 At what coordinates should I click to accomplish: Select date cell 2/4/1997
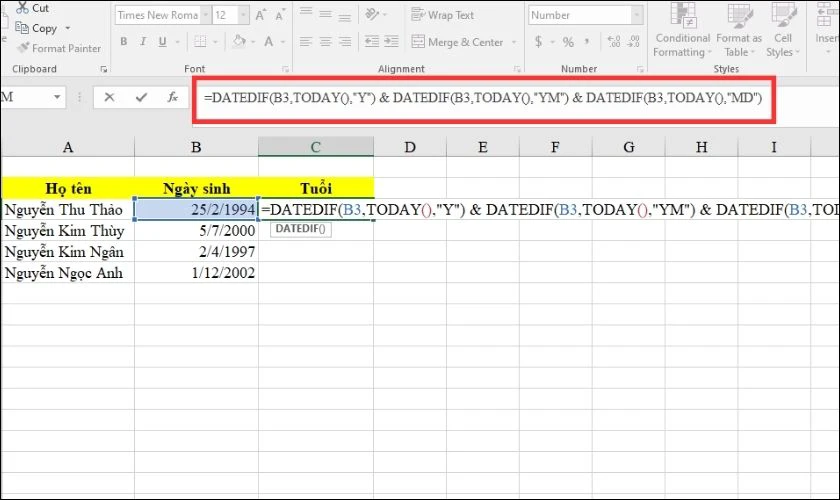coord(196,252)
